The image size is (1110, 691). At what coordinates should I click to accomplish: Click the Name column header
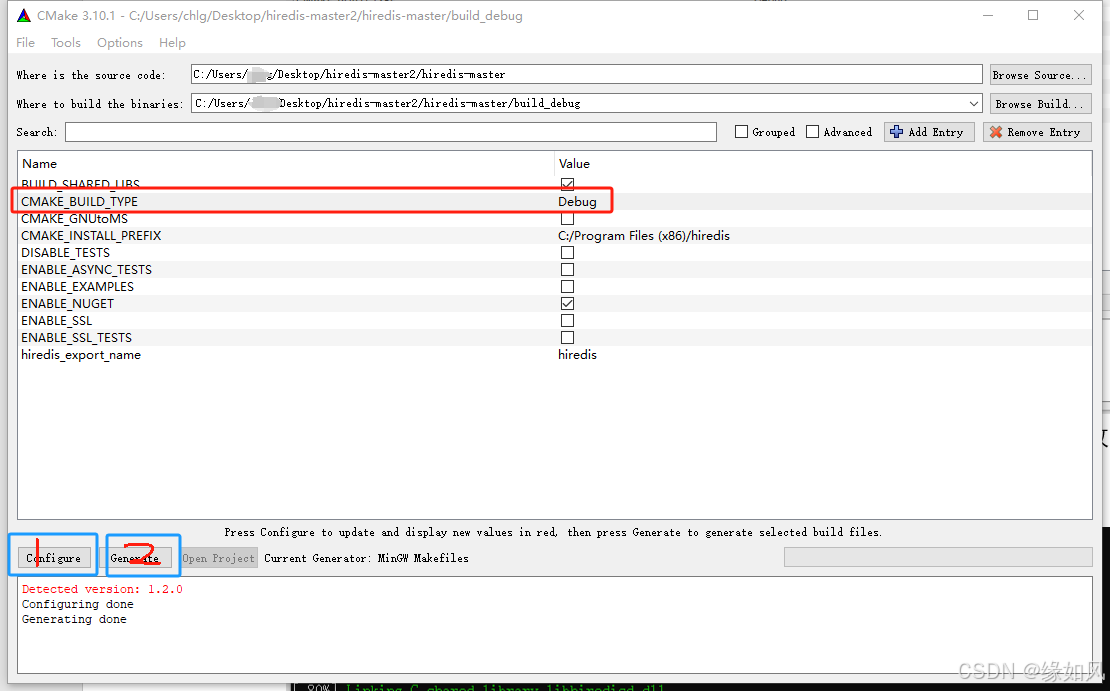click(x=39, y=164)
